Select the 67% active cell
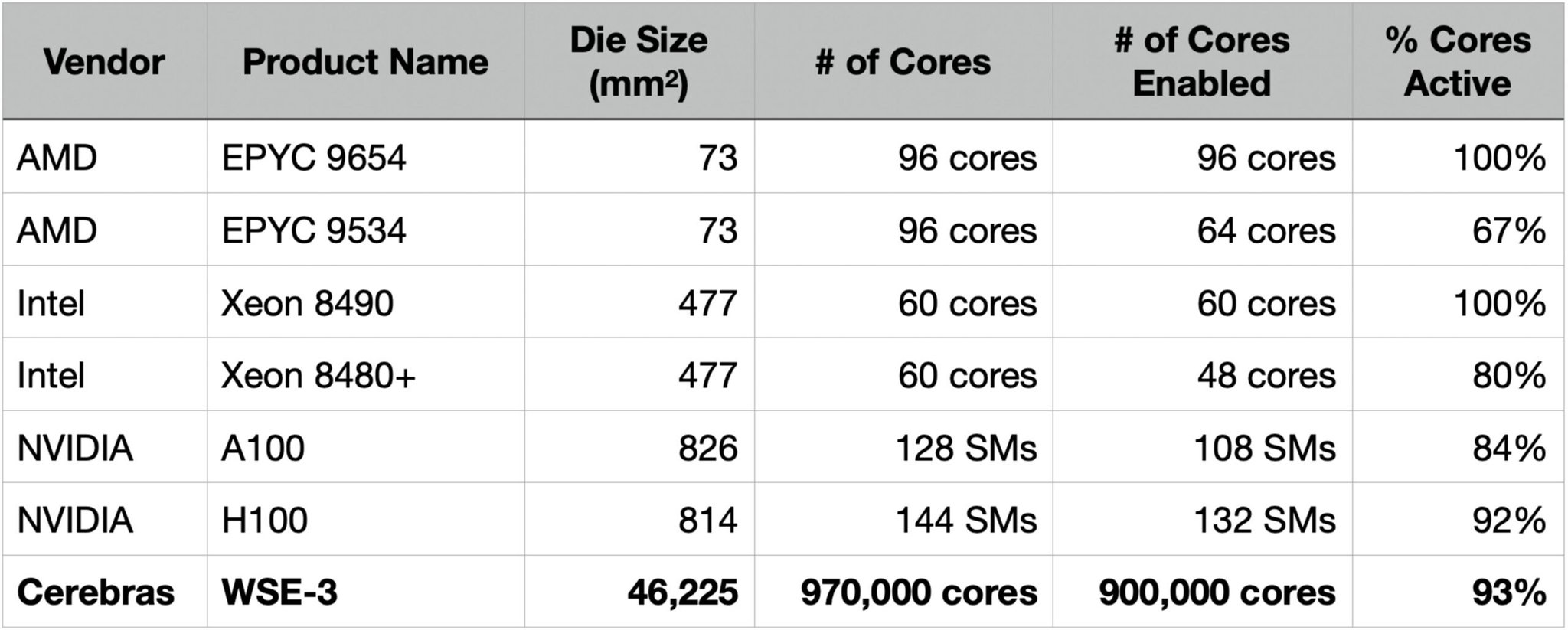The image size is (1568, 630). [x=1458, y=230]
